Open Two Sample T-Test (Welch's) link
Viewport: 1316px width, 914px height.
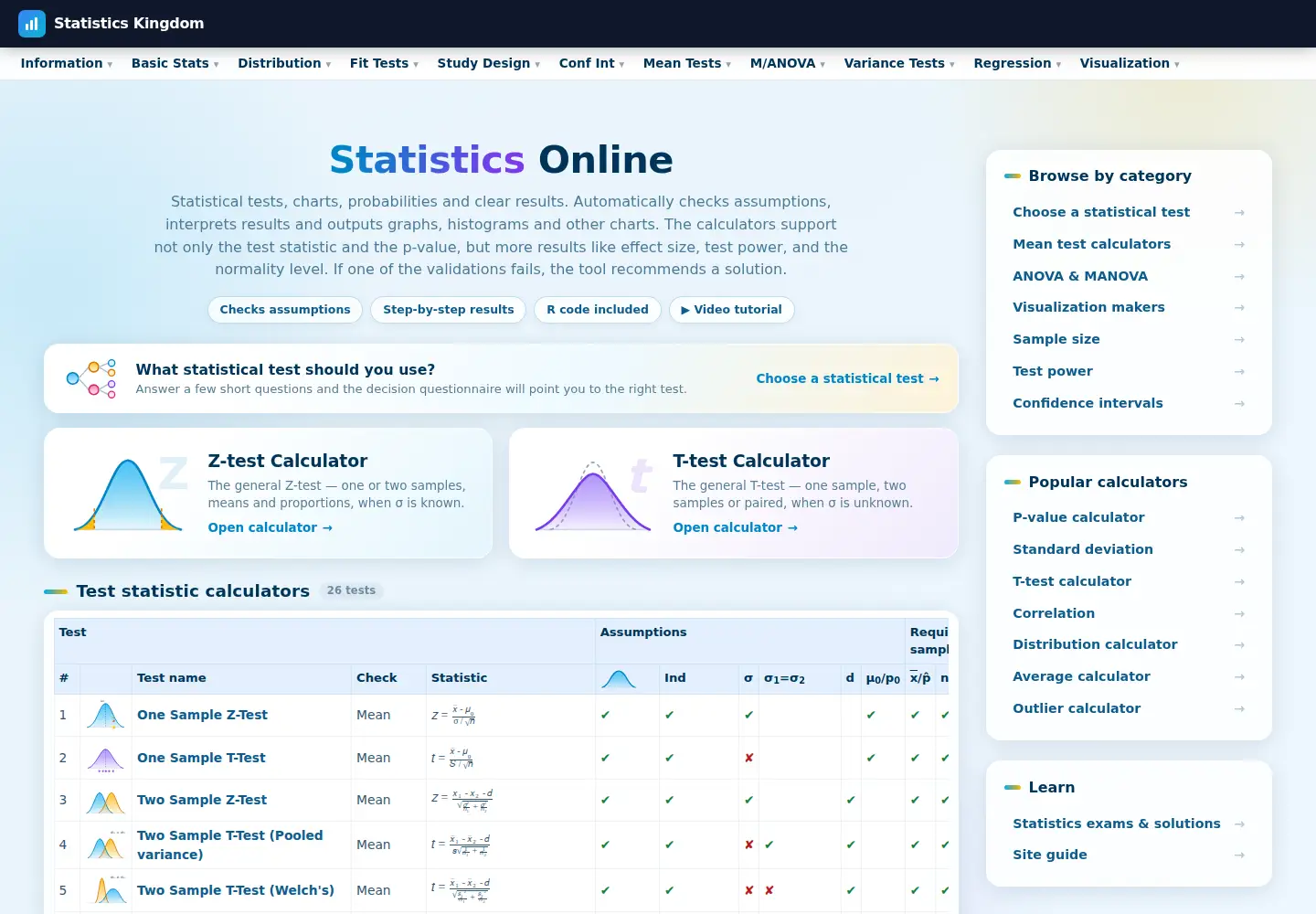236,890
